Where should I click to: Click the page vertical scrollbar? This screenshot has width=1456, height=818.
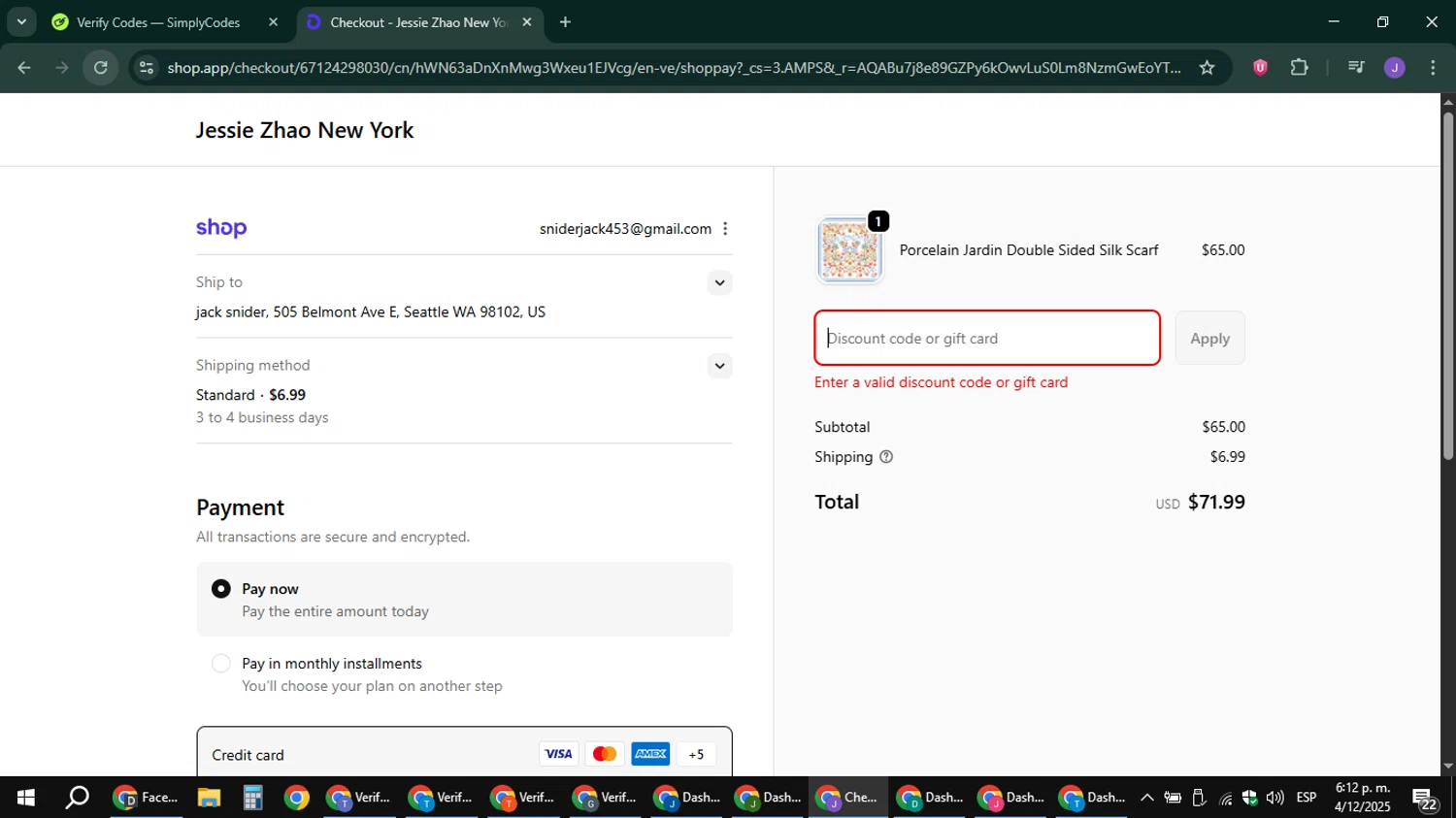[x=1448, y=286]
